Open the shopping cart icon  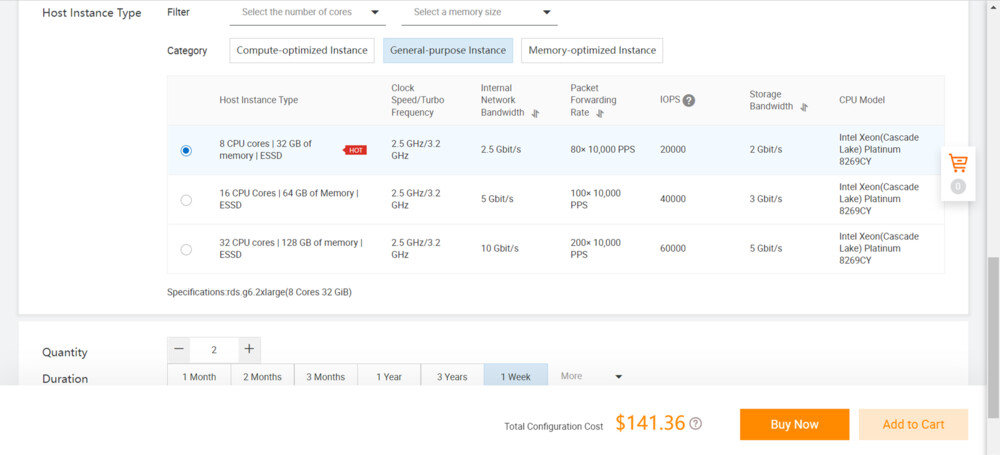957,163
